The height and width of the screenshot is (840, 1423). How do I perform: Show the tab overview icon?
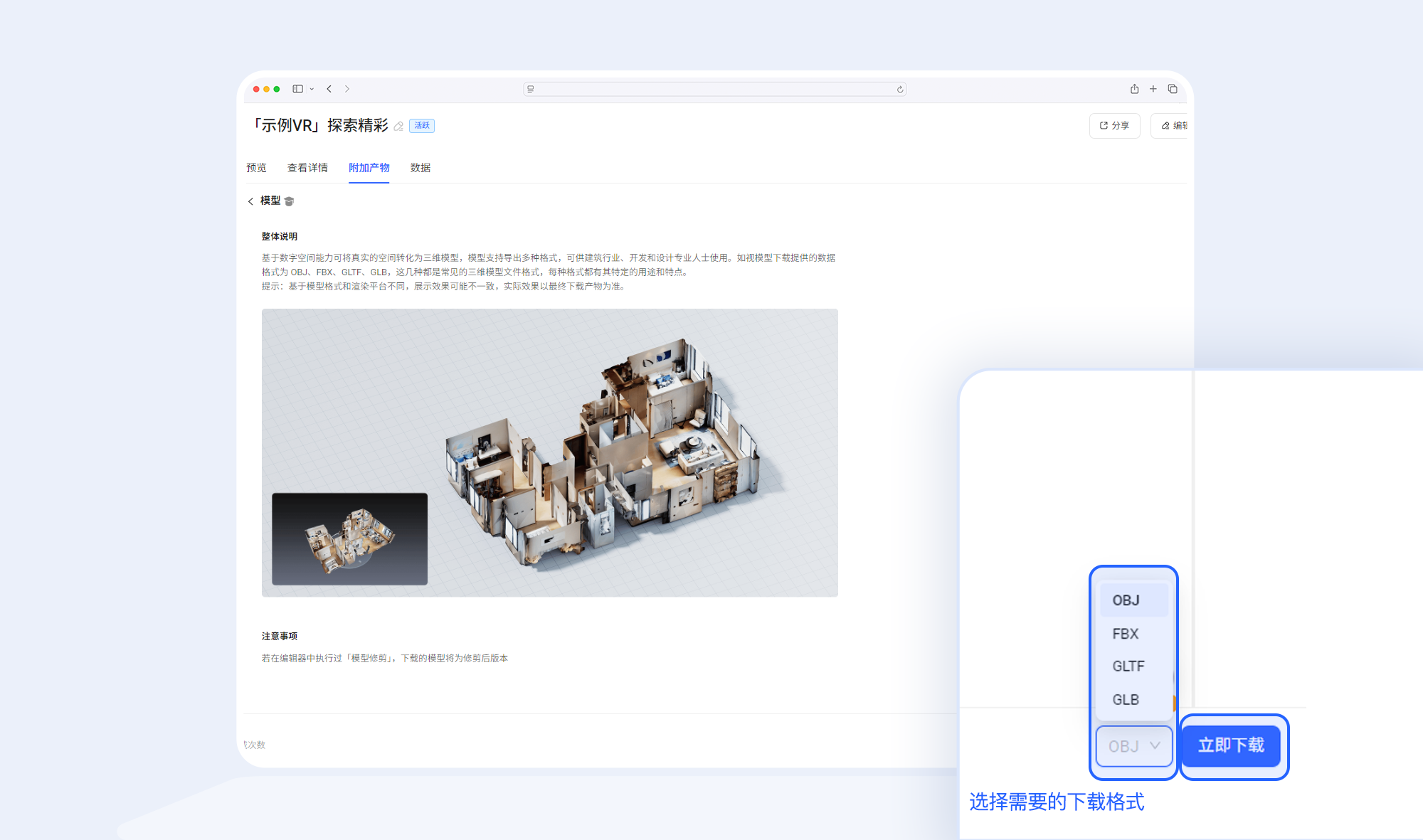1173,89
